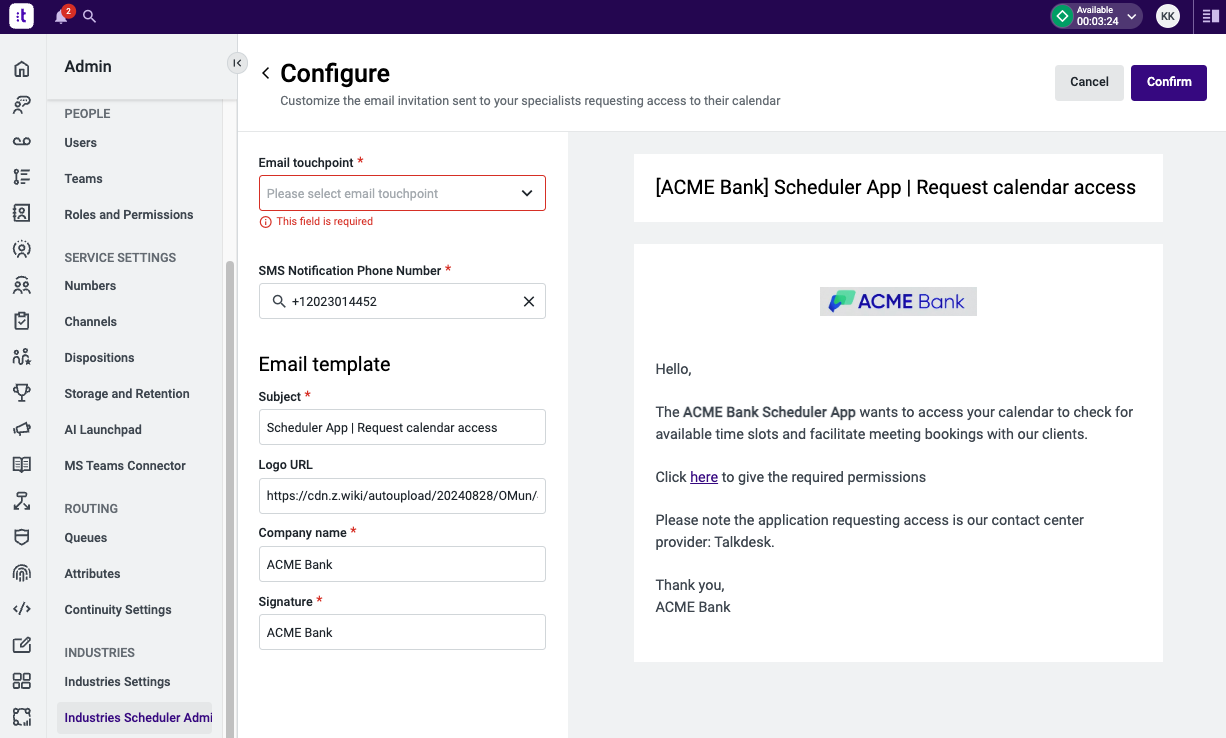Viewport: 1226px width, 738px height.
Task: Click the 'Email template' heading
Action: [x=324, y=364]
